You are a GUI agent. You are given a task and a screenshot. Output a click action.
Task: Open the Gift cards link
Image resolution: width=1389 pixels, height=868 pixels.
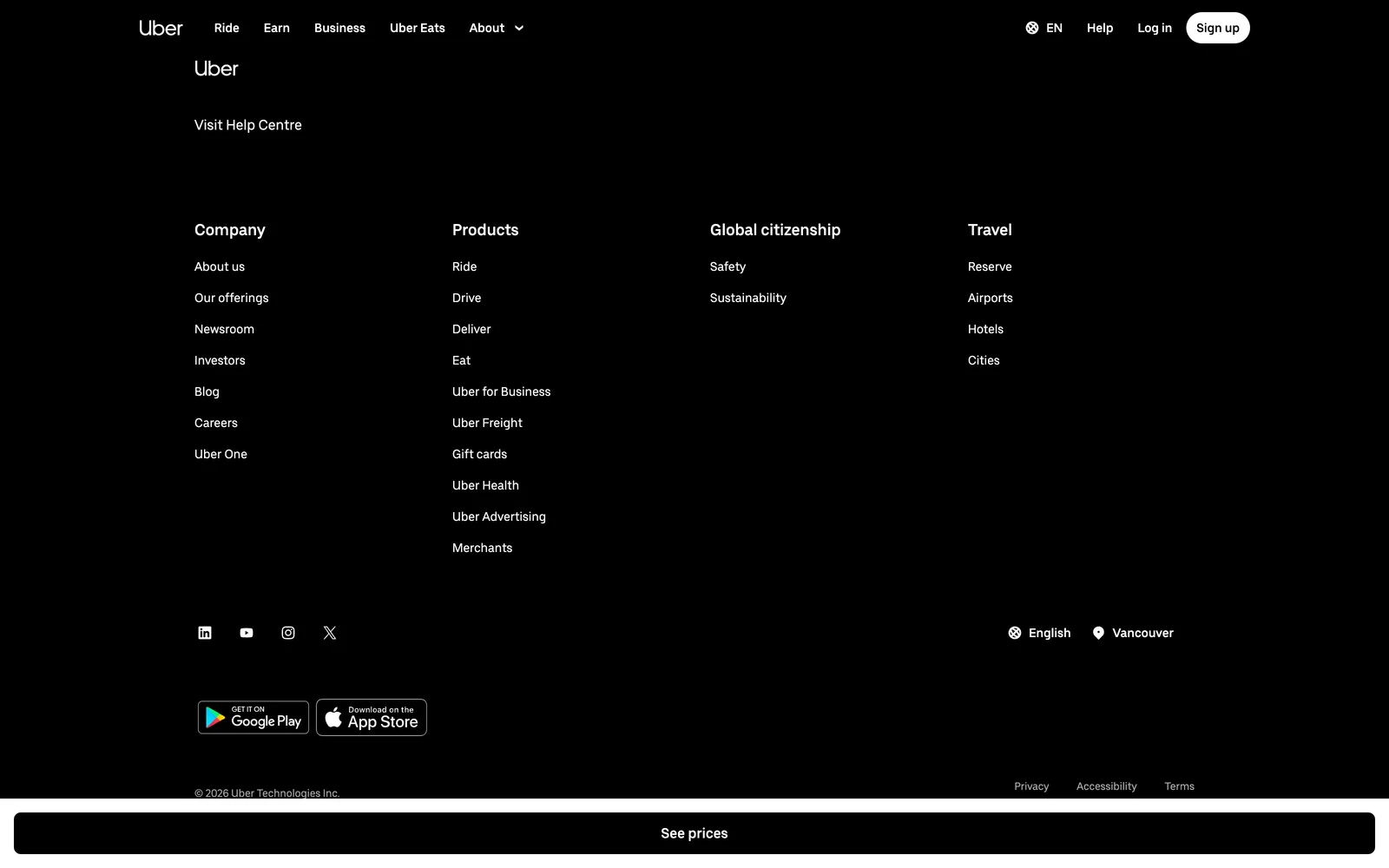(479, 454)
